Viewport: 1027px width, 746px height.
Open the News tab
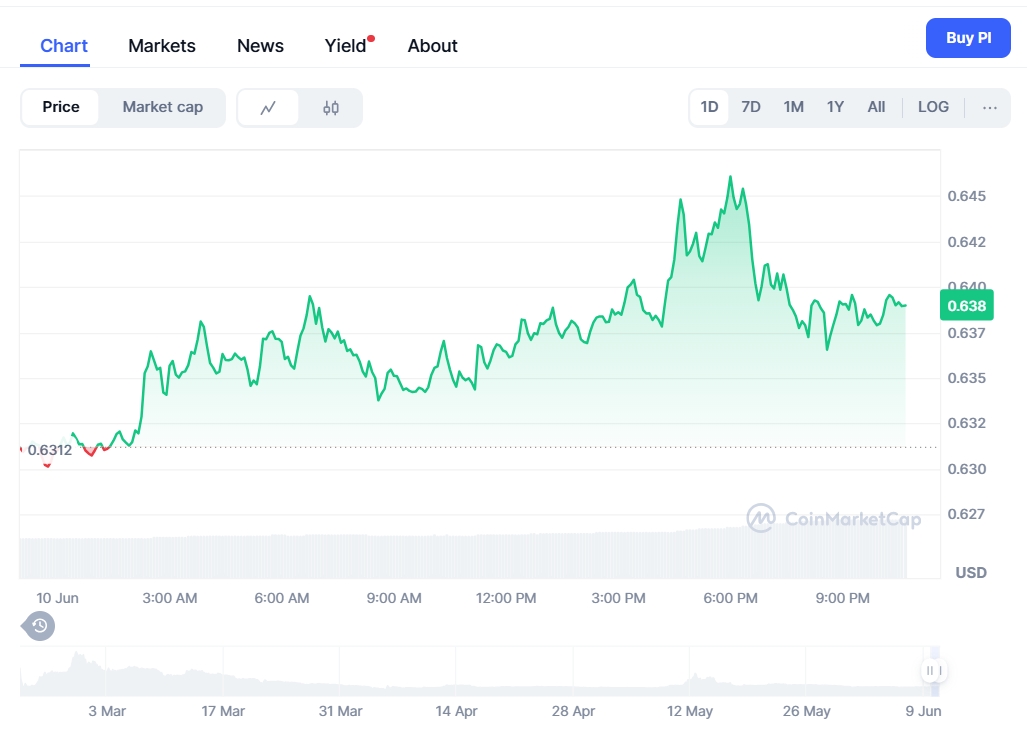(x=260, y=46)
